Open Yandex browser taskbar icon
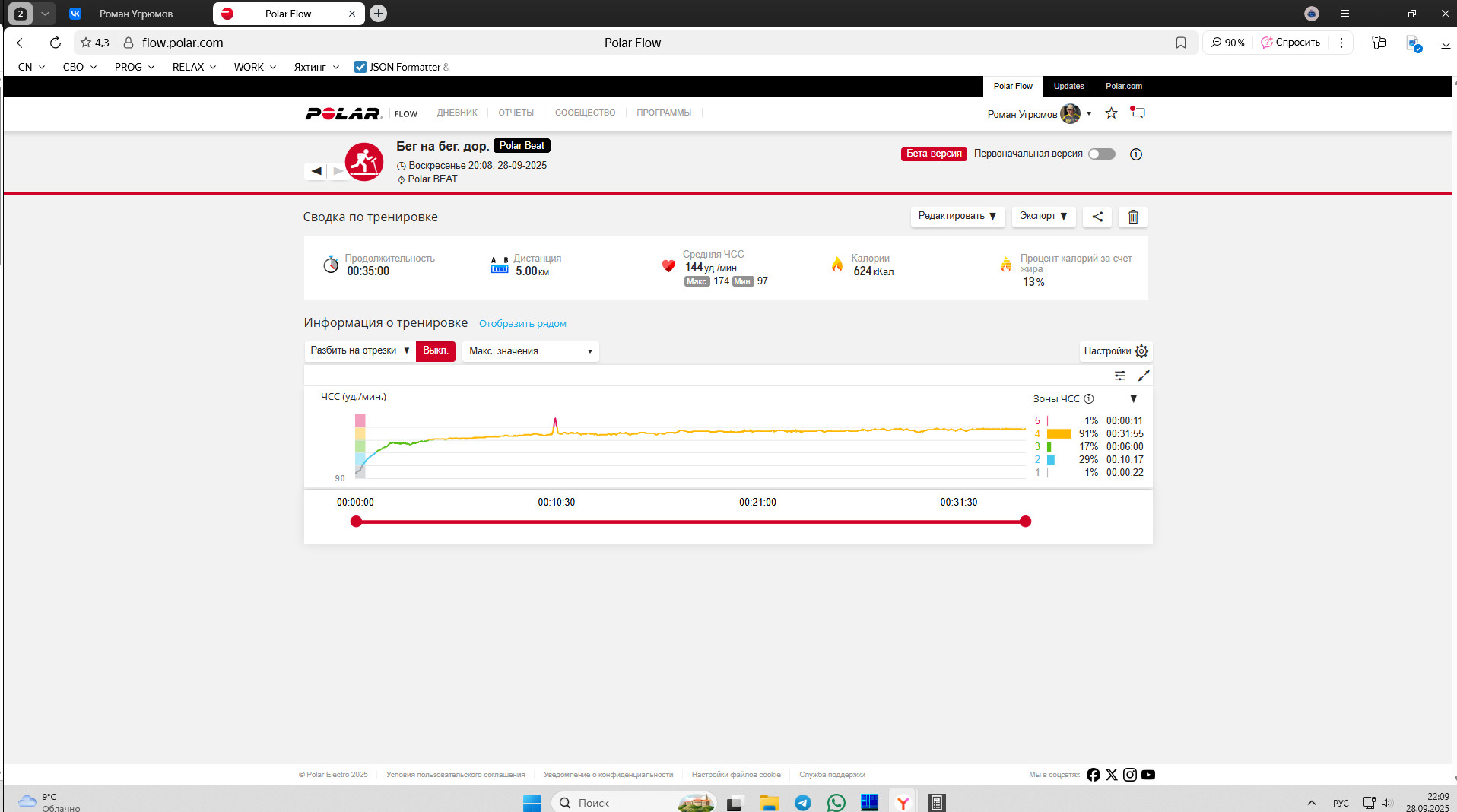 point(903,802)
